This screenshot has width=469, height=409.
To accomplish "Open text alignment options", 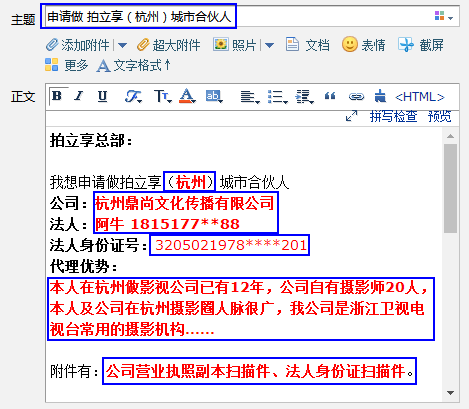I will [250, 97].
